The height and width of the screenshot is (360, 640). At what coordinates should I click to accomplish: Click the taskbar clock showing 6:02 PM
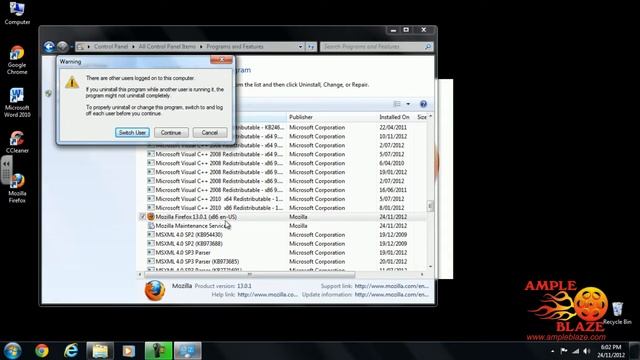coord(611,351)
